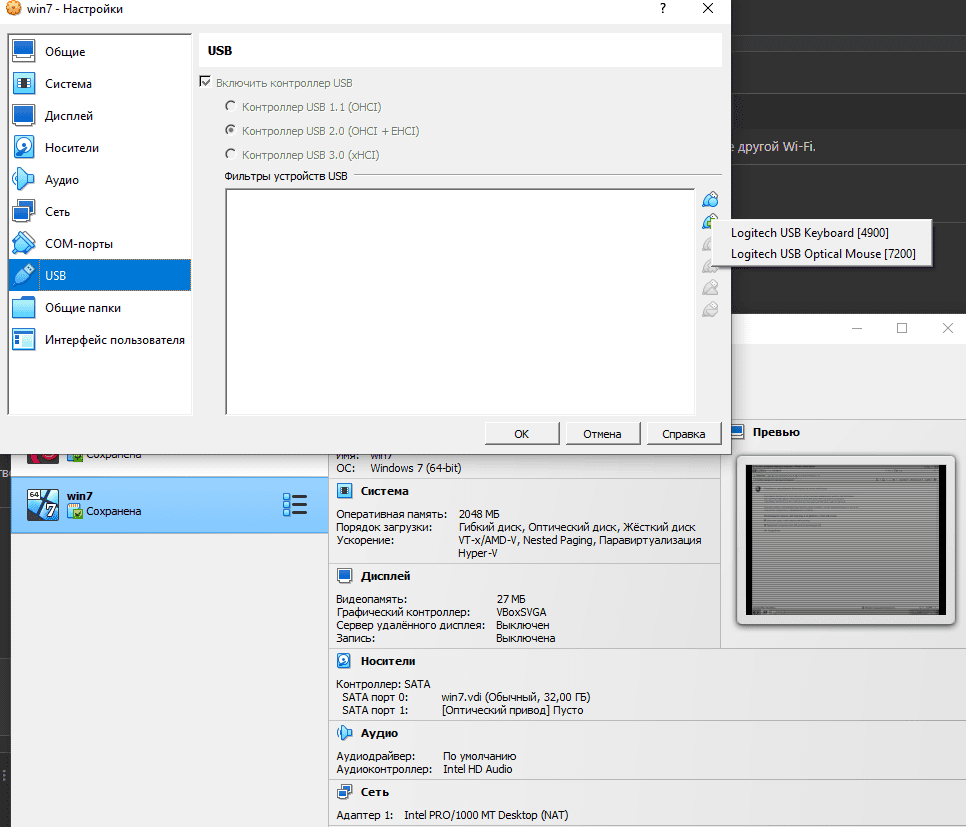Select Контроллер USB 3.0 (xHCI) radio button

point(231,155)
